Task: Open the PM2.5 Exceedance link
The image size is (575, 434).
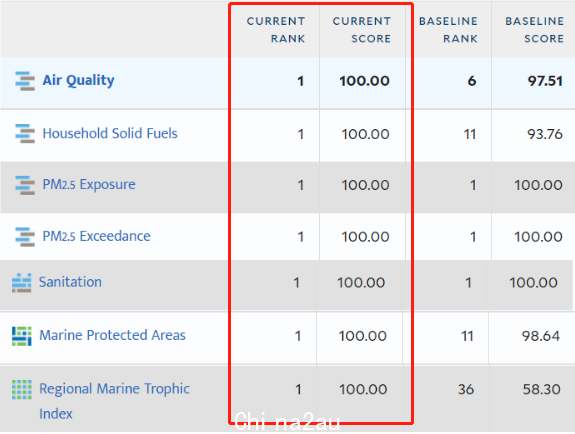Action: click(x=96, y=236)
